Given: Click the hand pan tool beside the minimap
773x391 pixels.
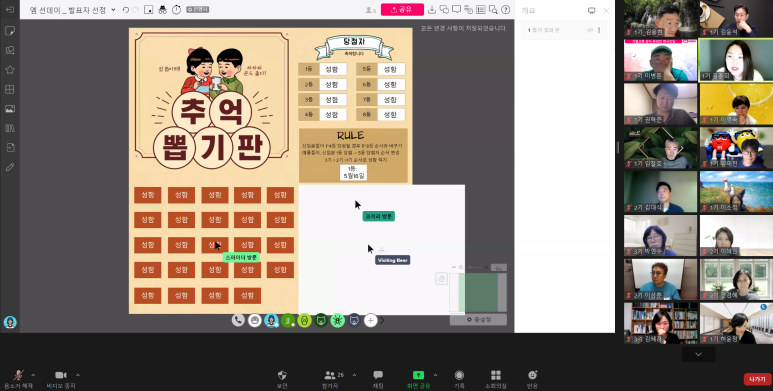Looking at the screenshot, I should (441, 279).
